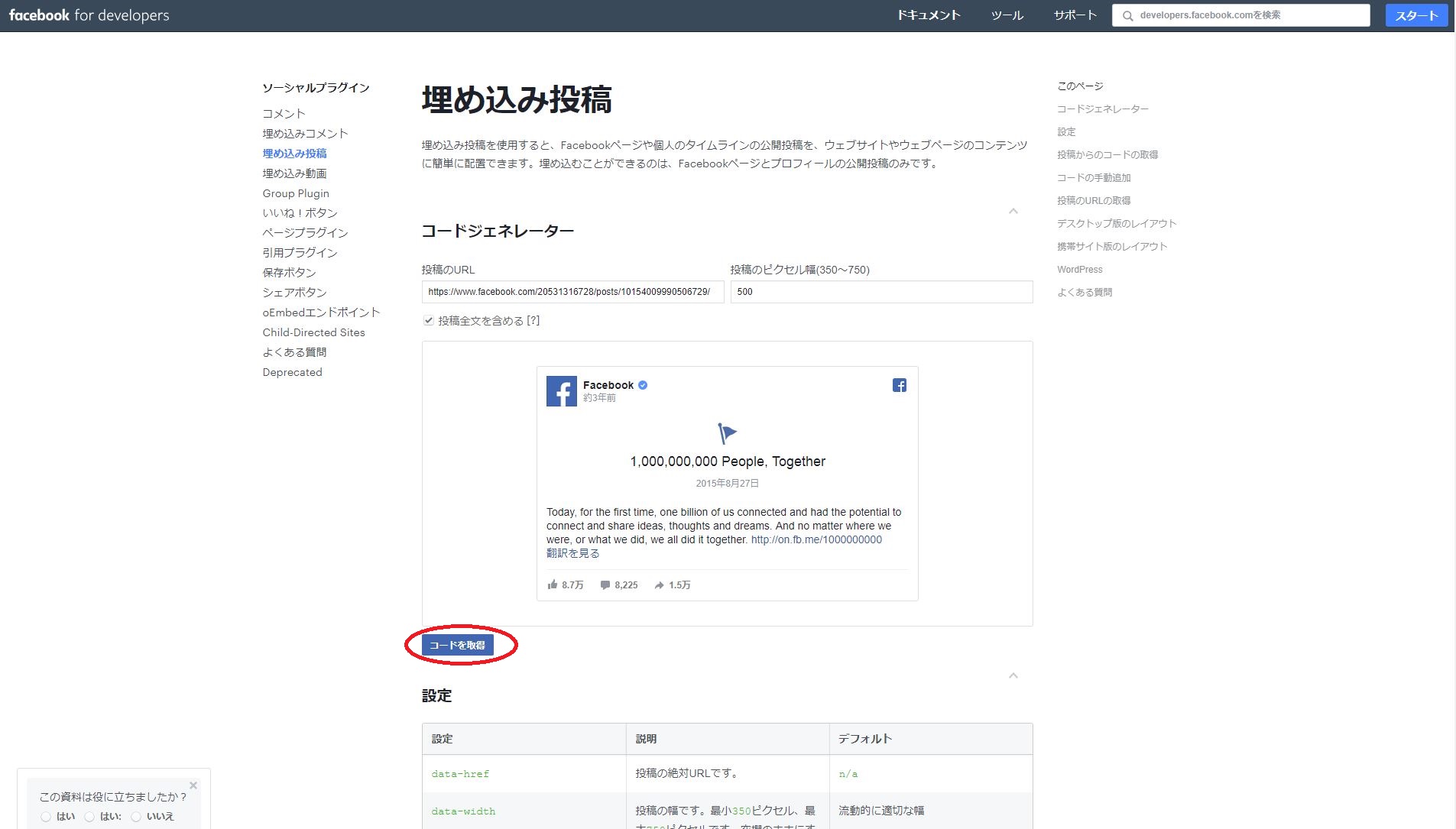Viewport: 1456px width, 829px height.
Task: Open the ドキュメント menu in header
Action: (928, 15)
